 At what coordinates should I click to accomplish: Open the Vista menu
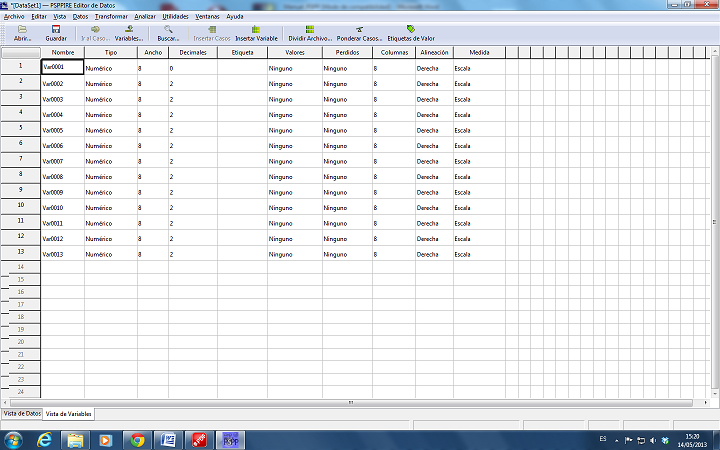(x=59, y=17)
